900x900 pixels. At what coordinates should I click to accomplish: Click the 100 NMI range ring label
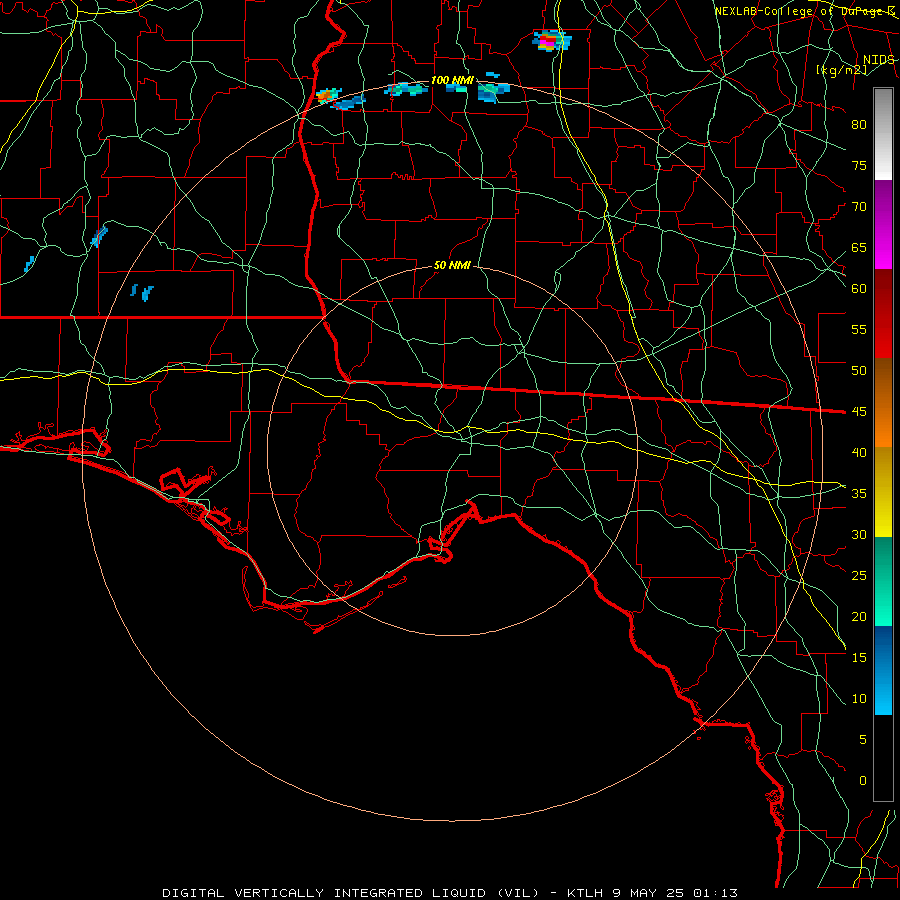(452, 80)
